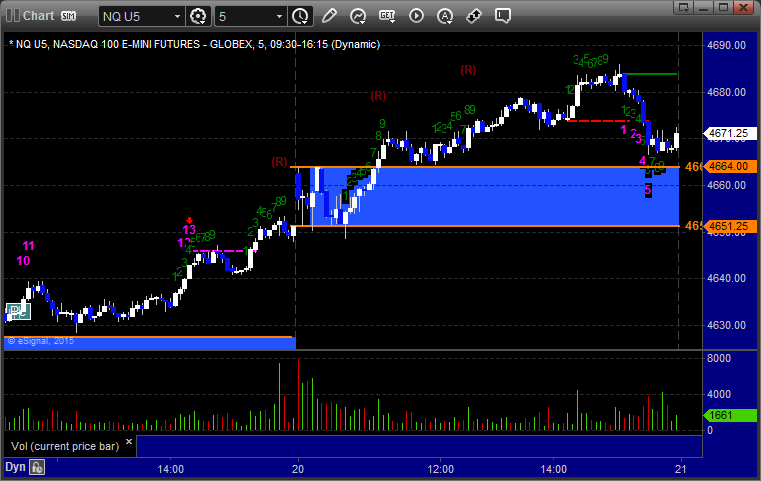This screenshot has height=481, width=761.
Task: Click the symbol link icon
Action: [x=474, y=16]
